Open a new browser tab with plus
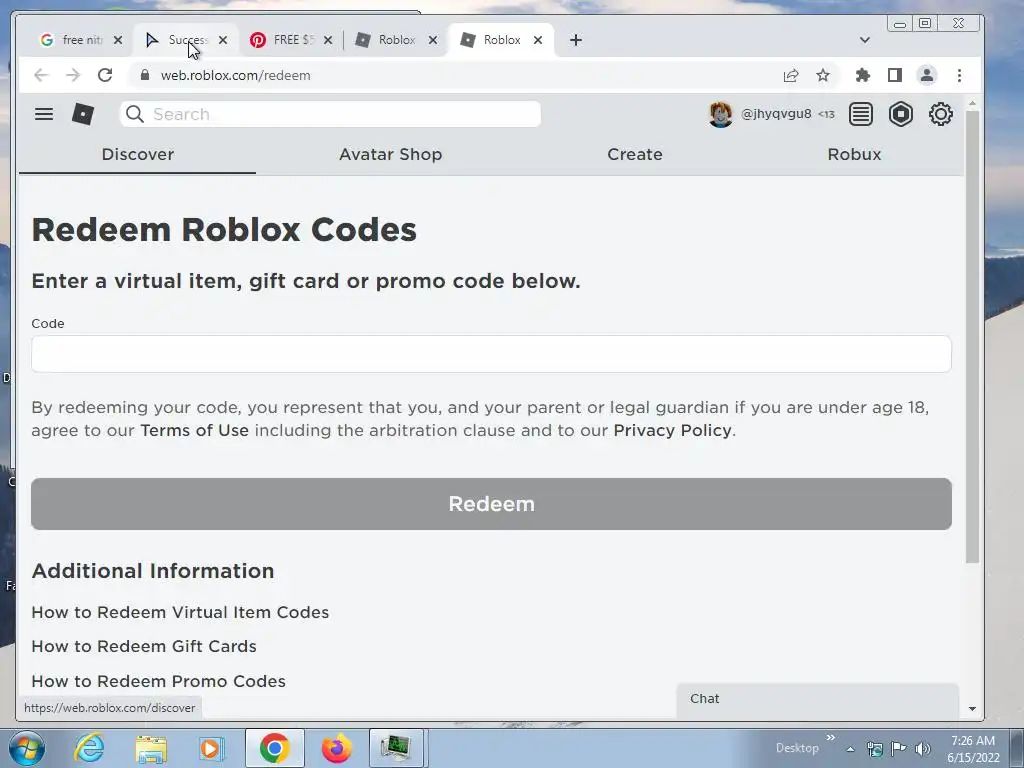 click(575, 40)
